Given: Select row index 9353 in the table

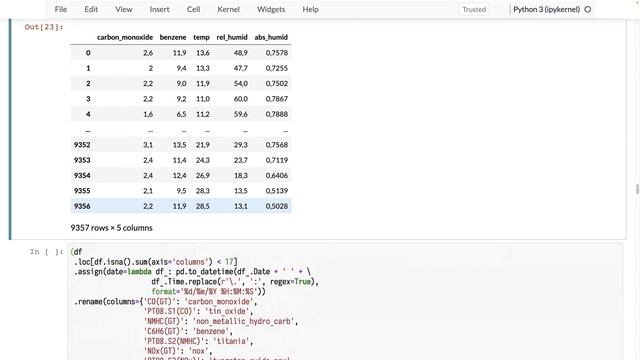Looking at the screenshot, I should point(82,160).
